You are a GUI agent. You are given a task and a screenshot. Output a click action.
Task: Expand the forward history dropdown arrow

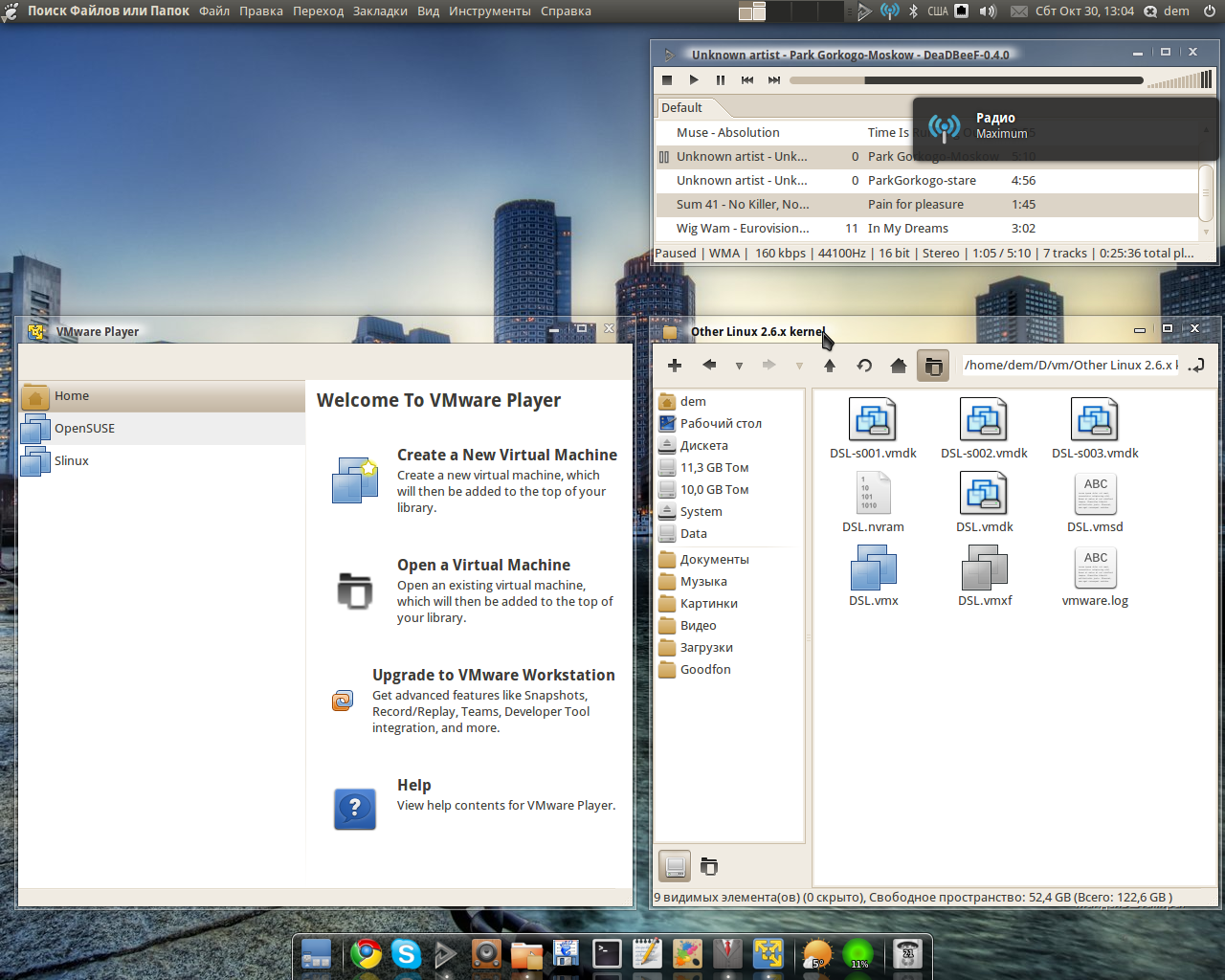coord(799,366)
